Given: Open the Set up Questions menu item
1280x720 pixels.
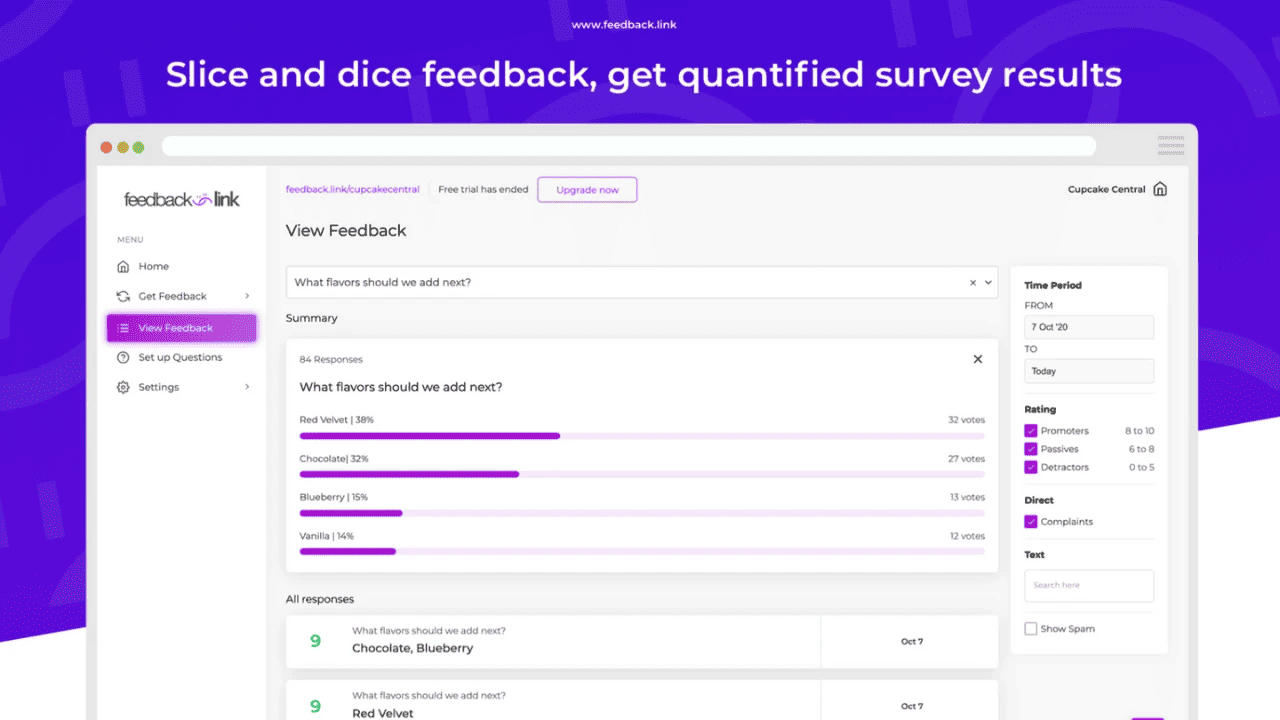Looking at the screenshot, I should click(x=180, y=358).
